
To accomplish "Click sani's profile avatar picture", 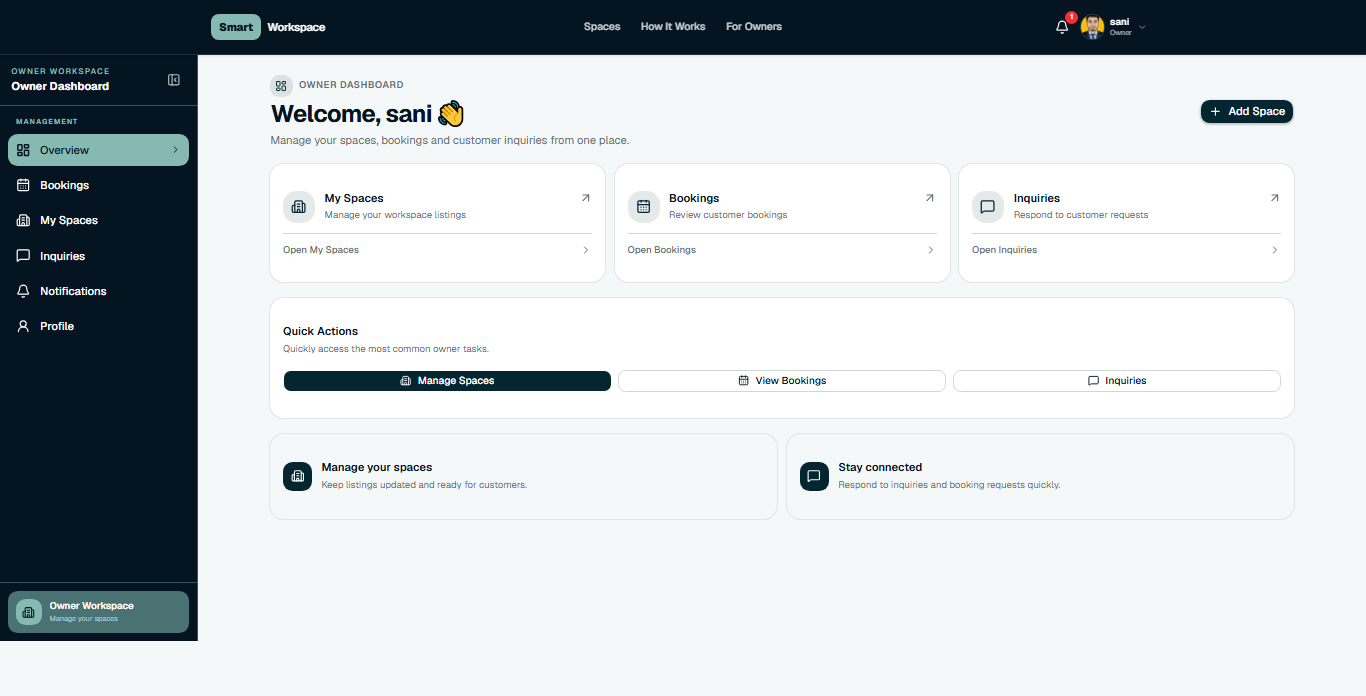I will 1092,27.
